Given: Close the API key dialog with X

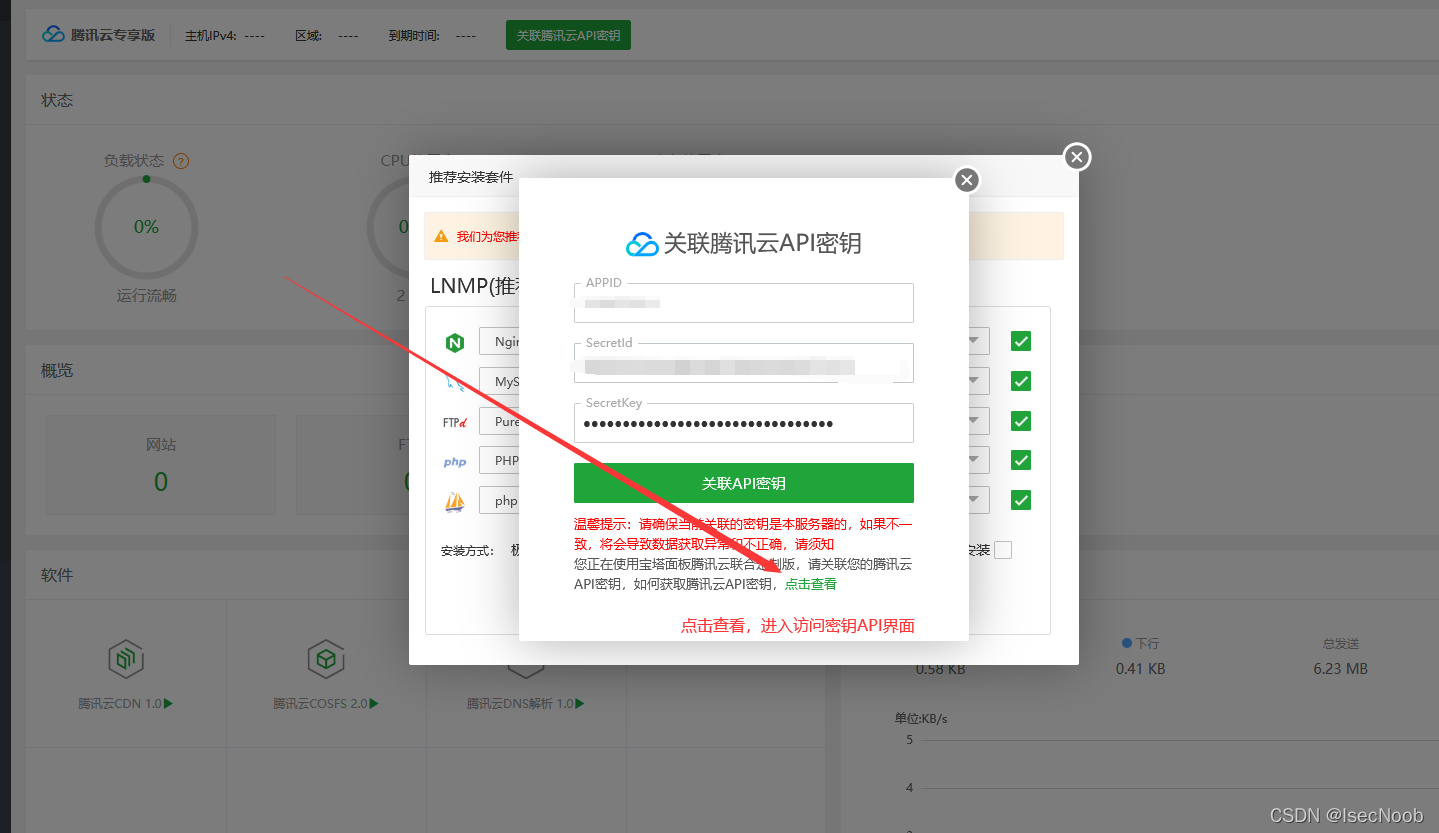Looking at the screenshot, I should click(x=966, y=180).
